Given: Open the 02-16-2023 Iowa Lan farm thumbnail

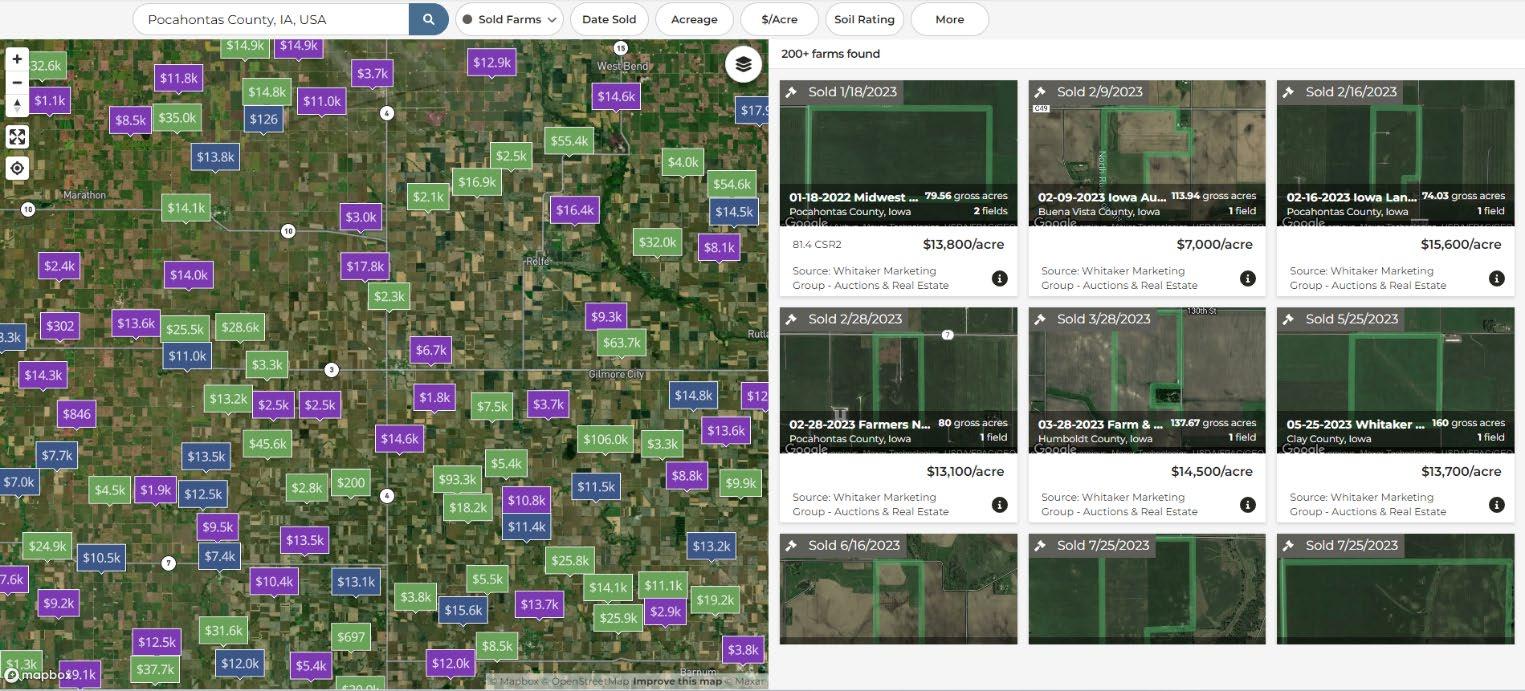Looking at the screenshot, I should coord(1395,153).
